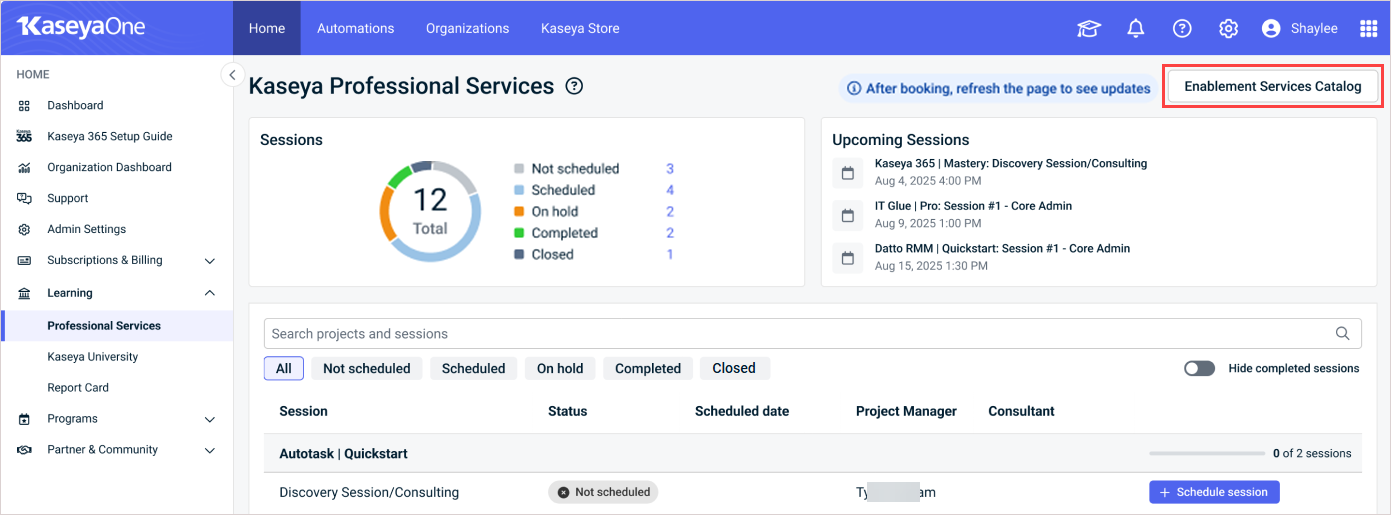Click the Schedule session button

pos(1214,492)
